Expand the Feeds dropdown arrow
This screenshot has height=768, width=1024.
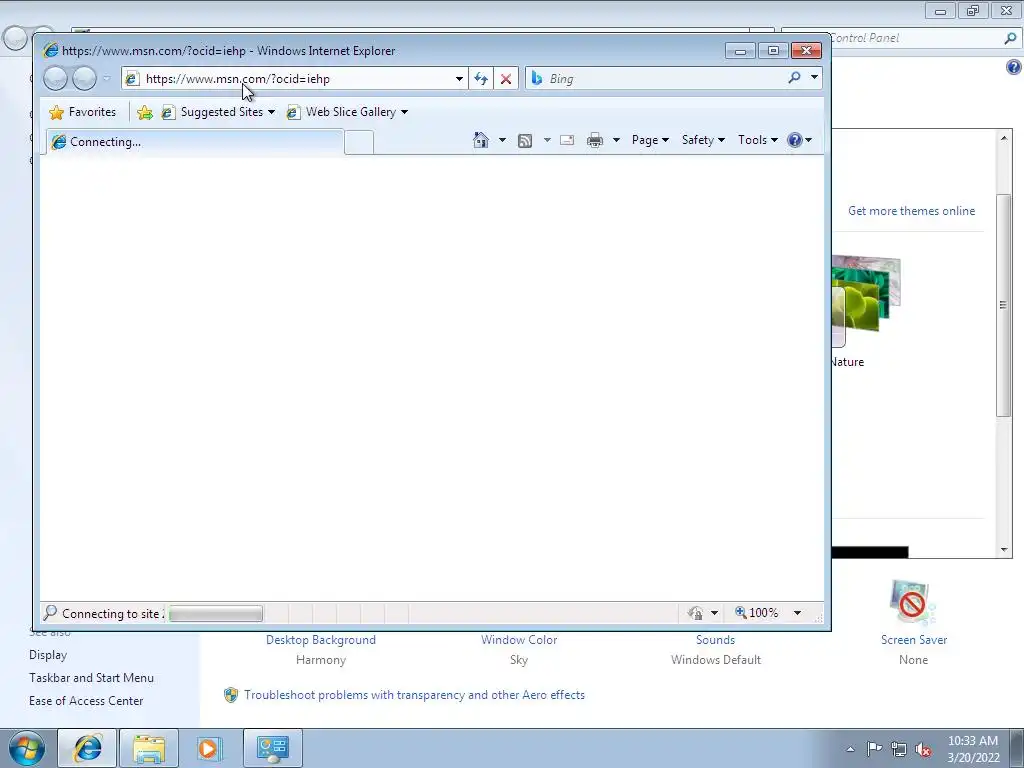pyautogui.click(x=547, y=140)
